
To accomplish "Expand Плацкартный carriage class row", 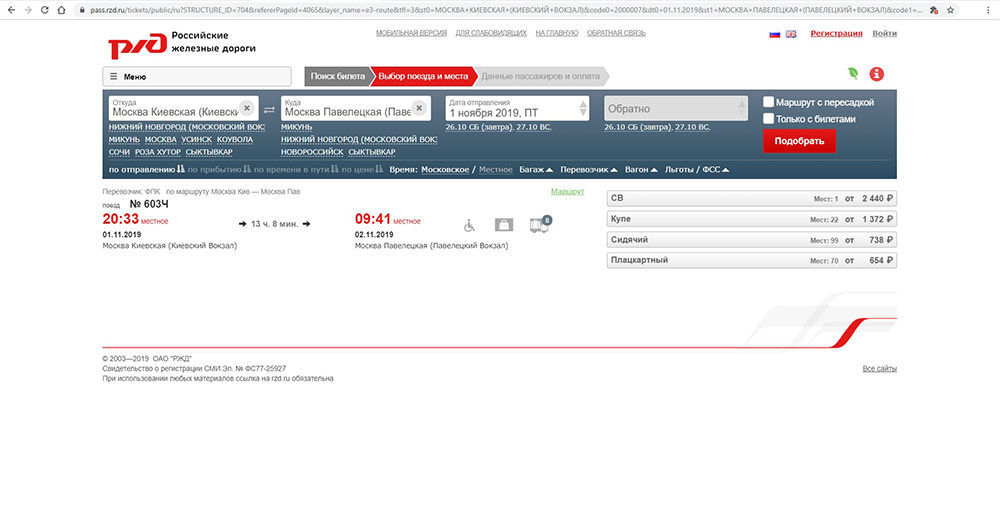I will (751, 260).
